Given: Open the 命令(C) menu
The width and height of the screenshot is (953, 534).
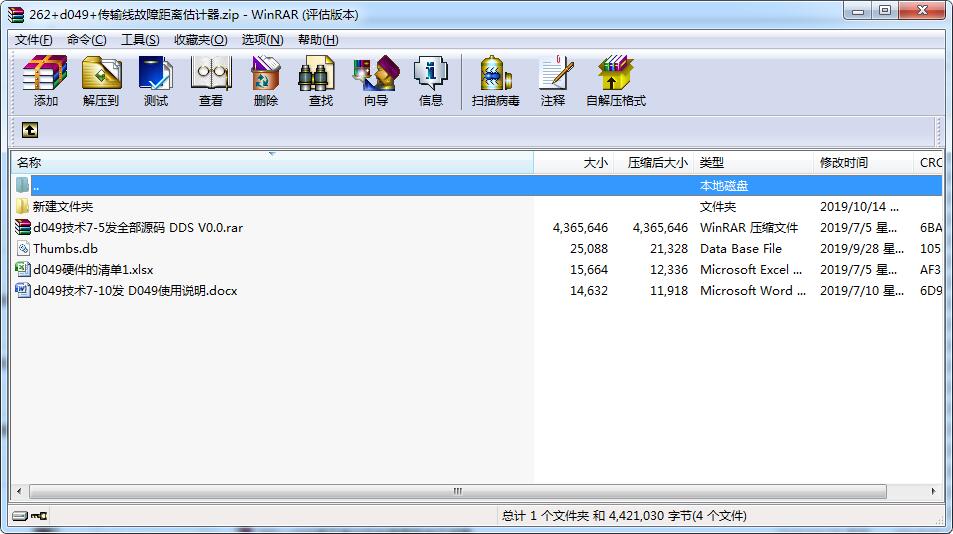Looking at the screenshot, I should [86, 39].
